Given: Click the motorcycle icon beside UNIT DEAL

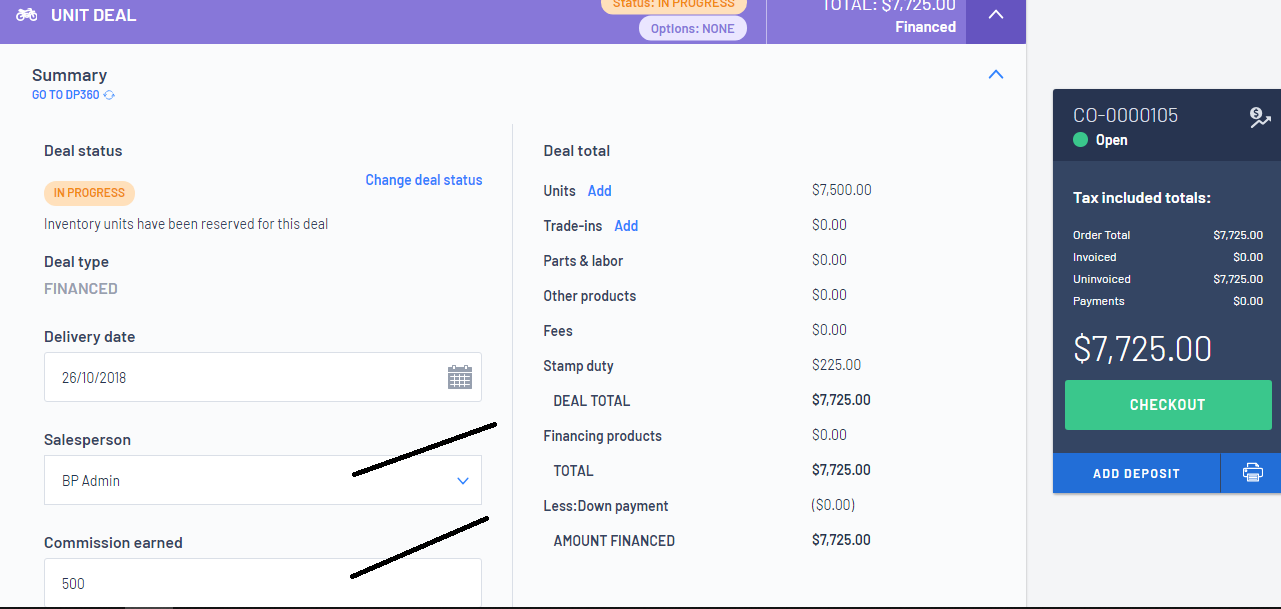Looking at the screenshot, I should (x=27, y=15).
